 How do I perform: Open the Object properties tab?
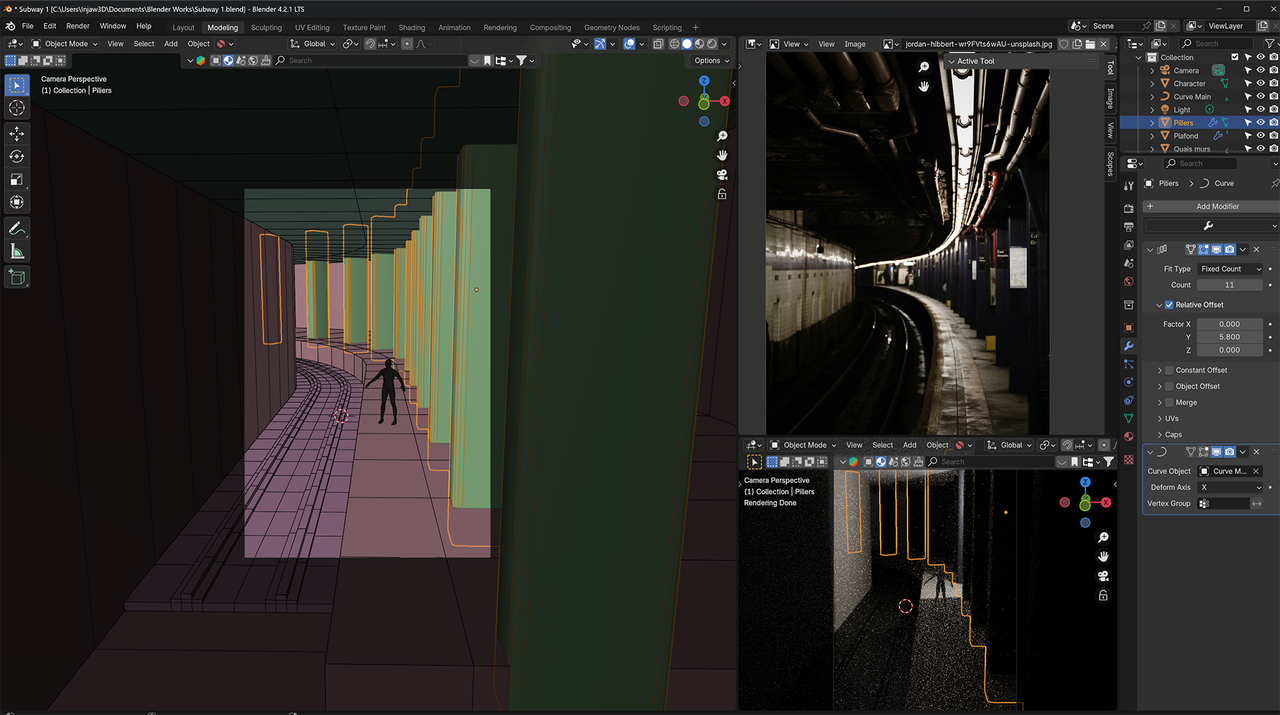(x=1129, y=327)
